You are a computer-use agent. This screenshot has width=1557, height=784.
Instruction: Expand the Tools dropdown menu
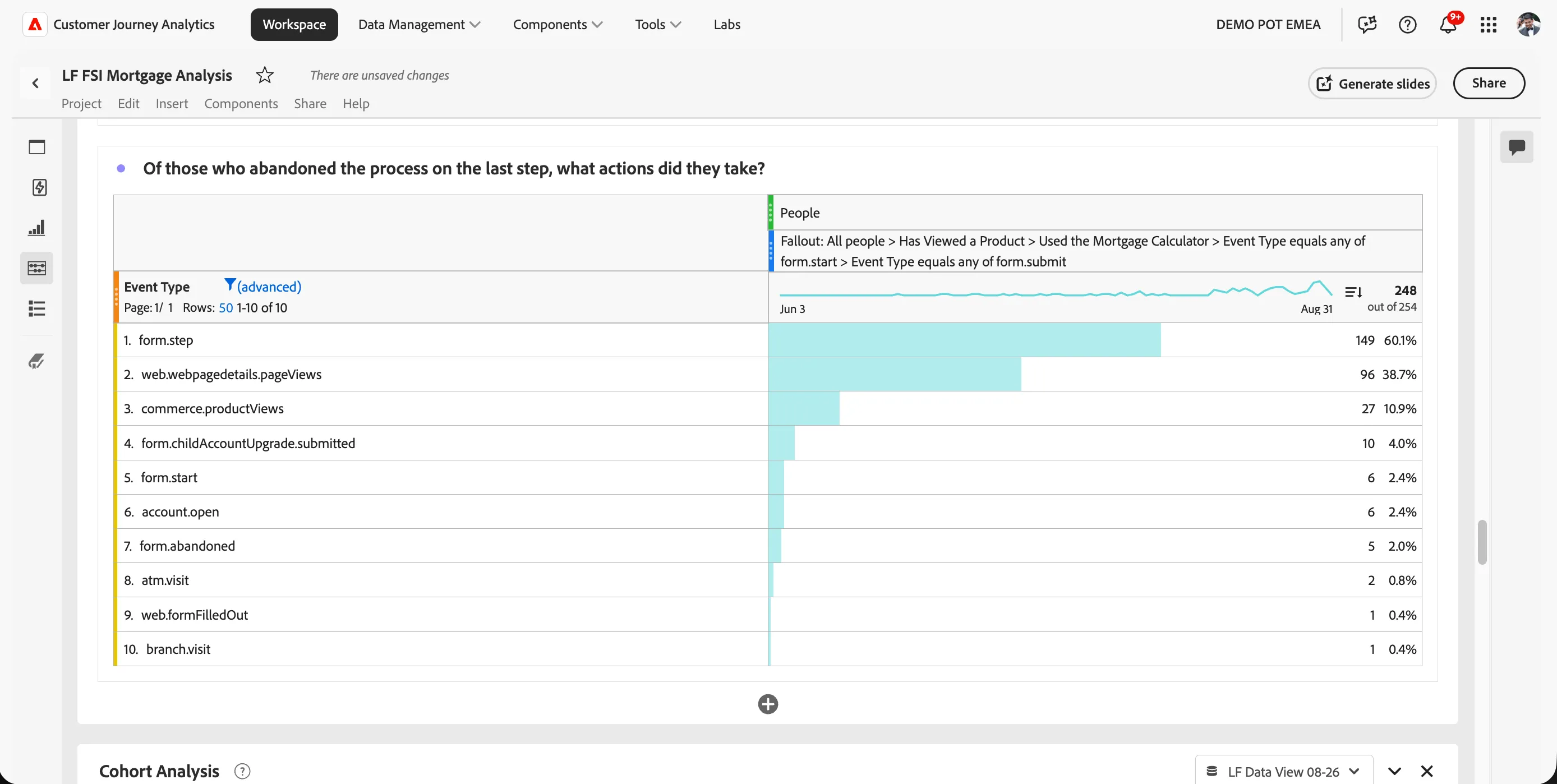(657, 24)
